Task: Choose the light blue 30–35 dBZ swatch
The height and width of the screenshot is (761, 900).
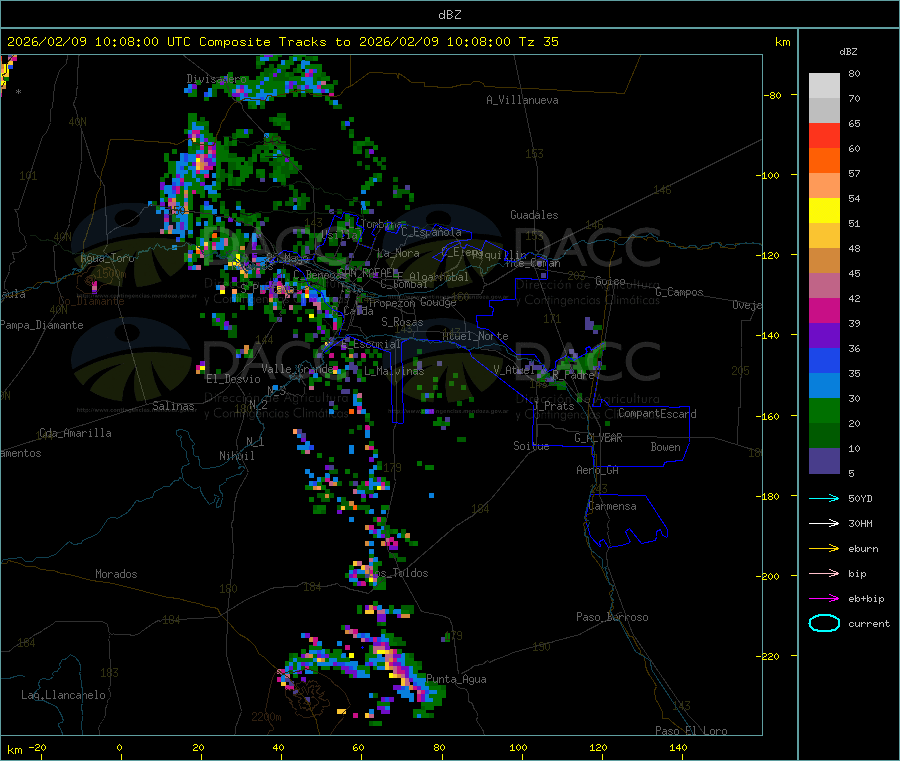Action: 824,386
